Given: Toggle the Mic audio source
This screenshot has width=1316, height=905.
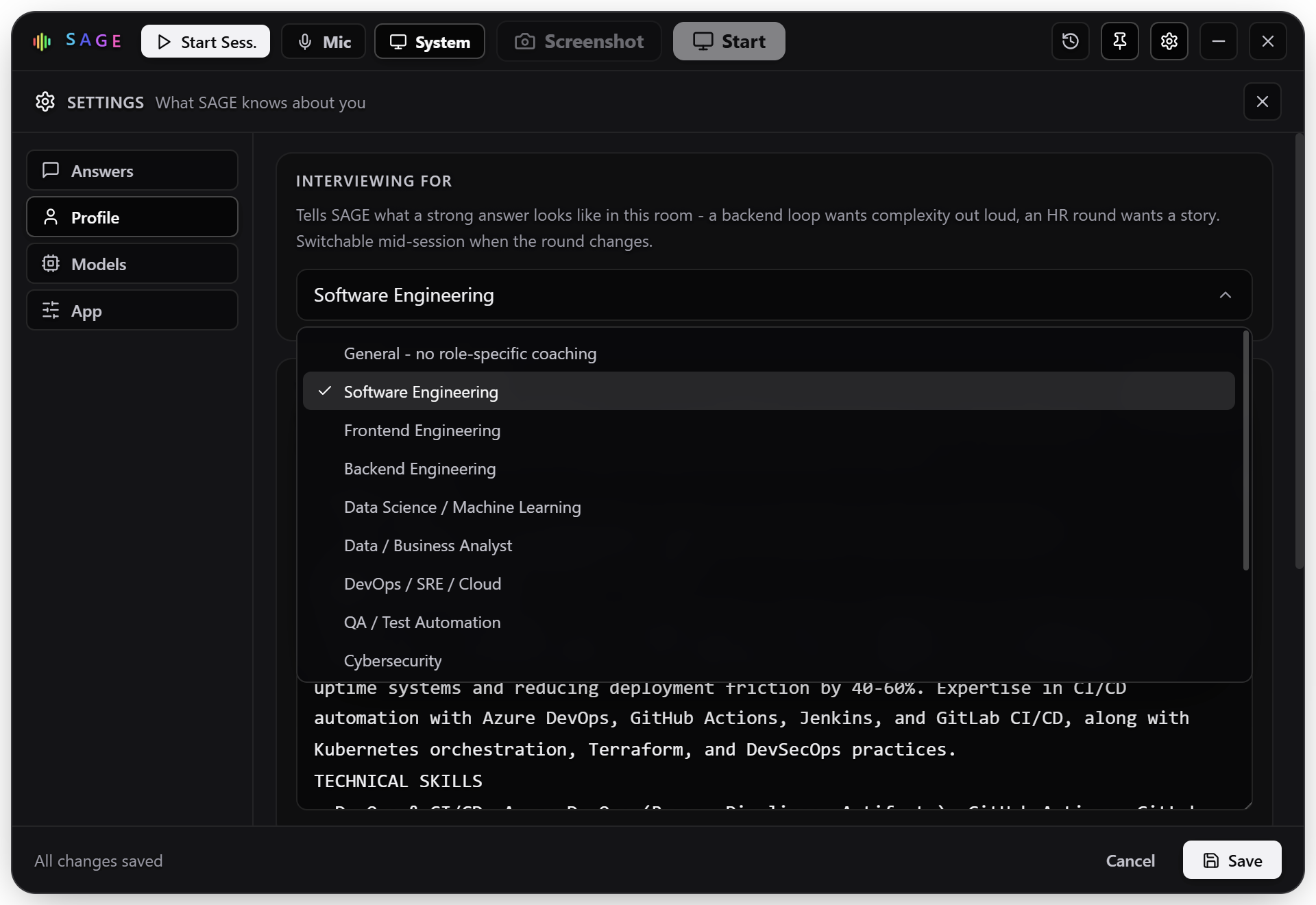Looking at the screenshot, I should [324, 41].
